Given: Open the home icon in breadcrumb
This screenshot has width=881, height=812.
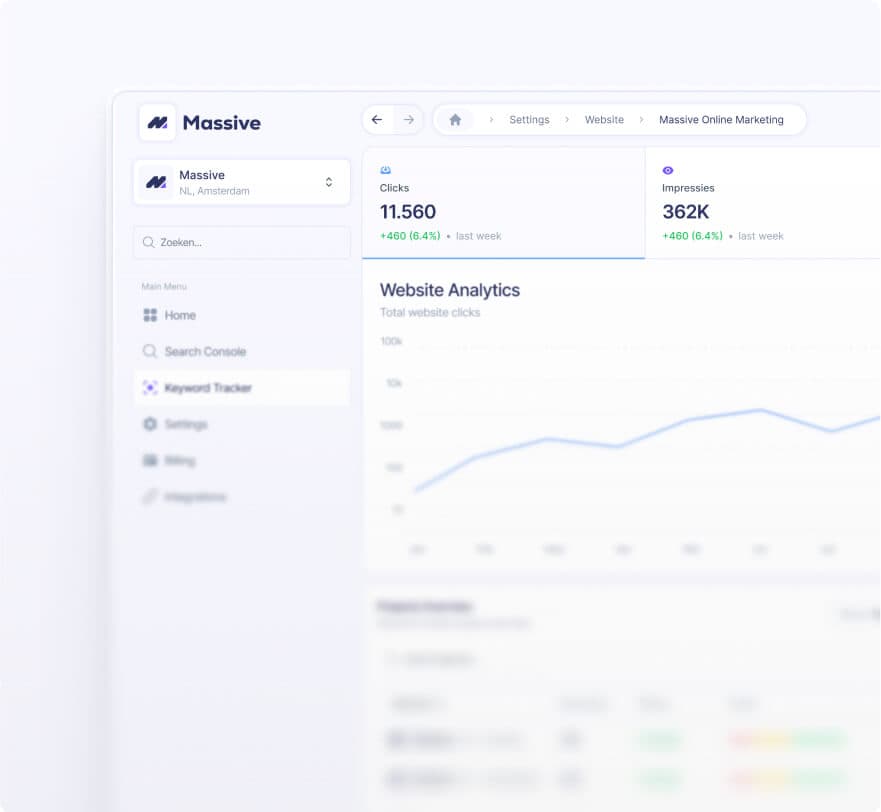Looking at the screenshot, I should point(455,120).
